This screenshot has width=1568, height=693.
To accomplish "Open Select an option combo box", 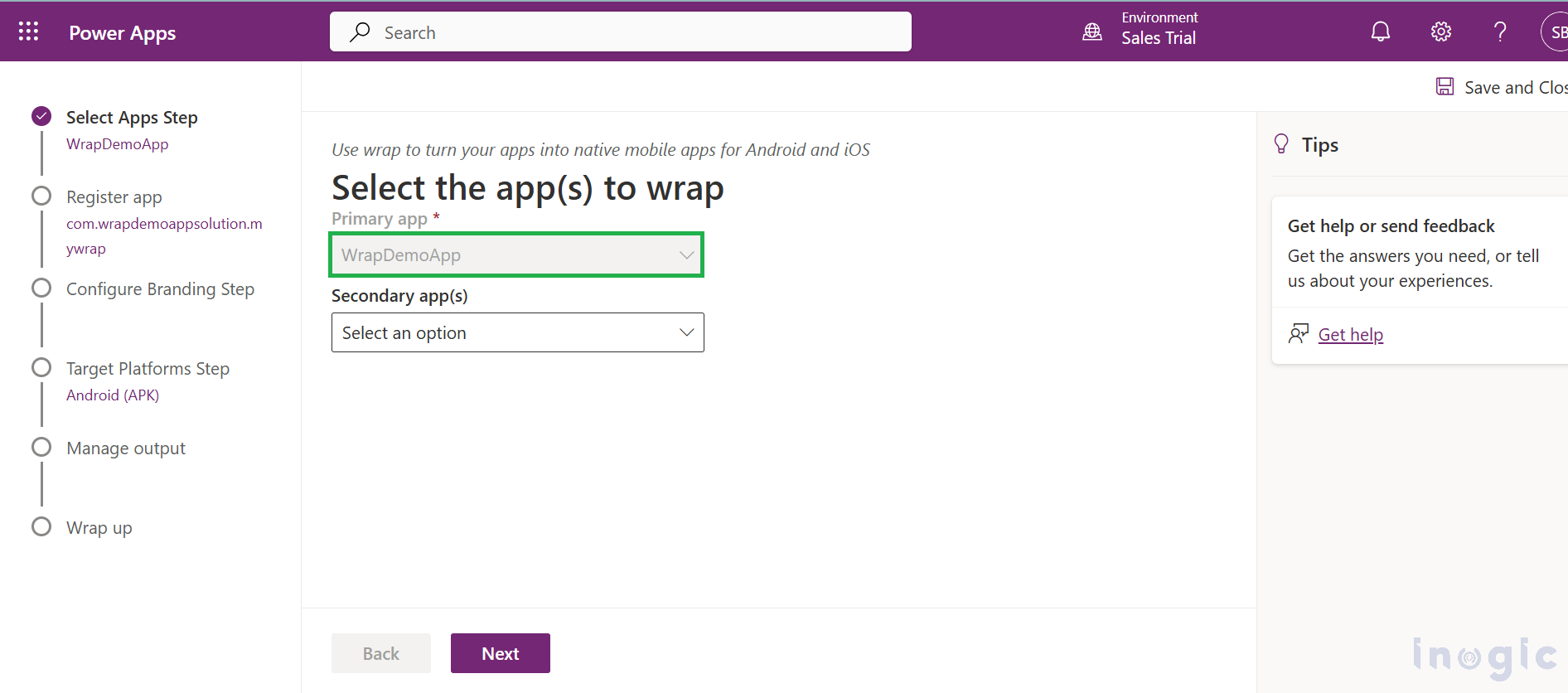I will (x=518, y=332).
